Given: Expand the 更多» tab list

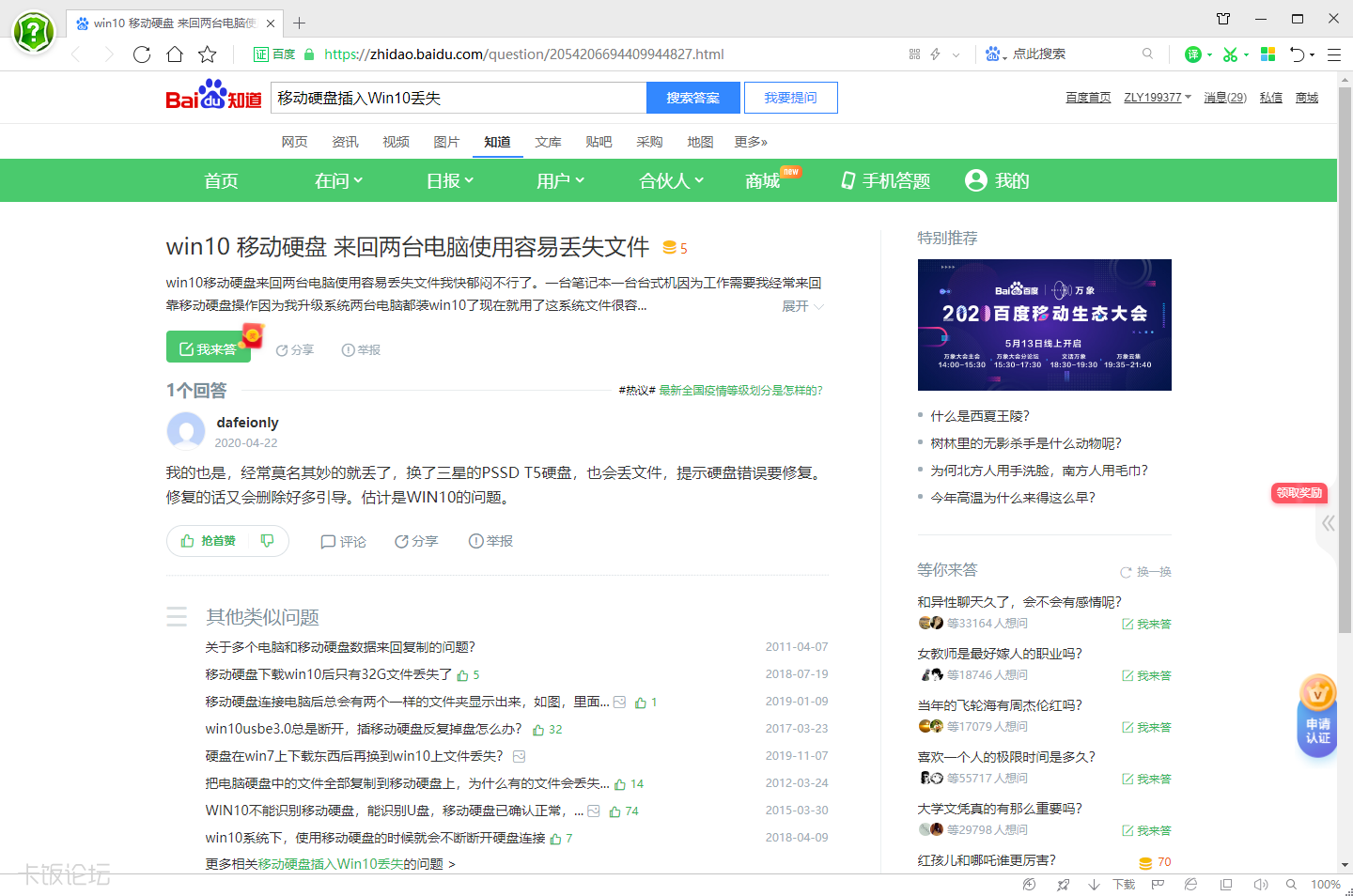Looking at the screenshot, I should click(x=751, y=142).
